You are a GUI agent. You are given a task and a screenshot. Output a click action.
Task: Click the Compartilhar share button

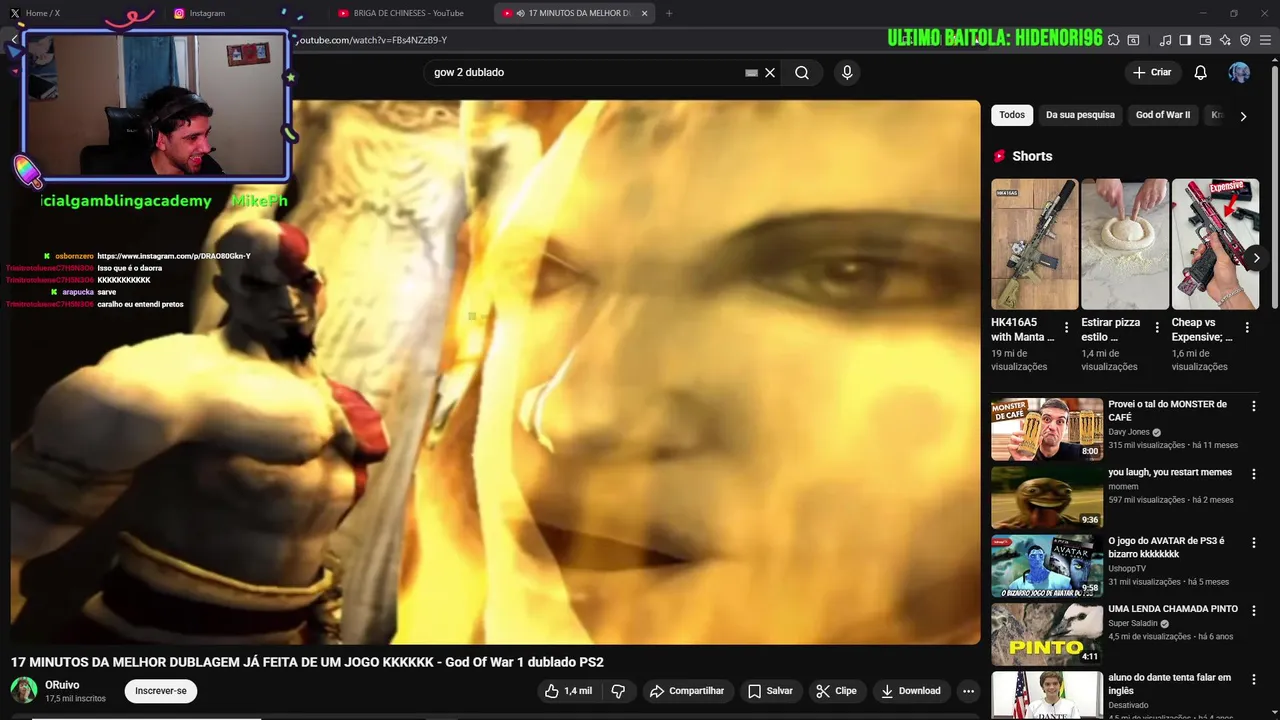coord(687,691)
